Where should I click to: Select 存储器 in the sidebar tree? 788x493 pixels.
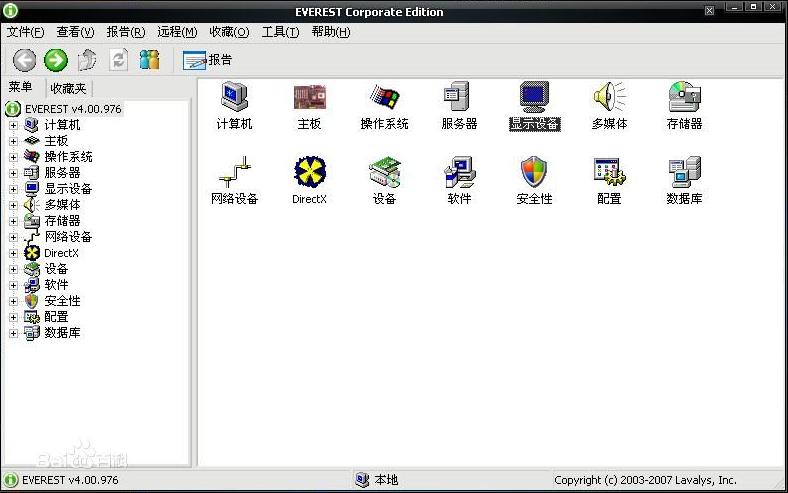62,221
